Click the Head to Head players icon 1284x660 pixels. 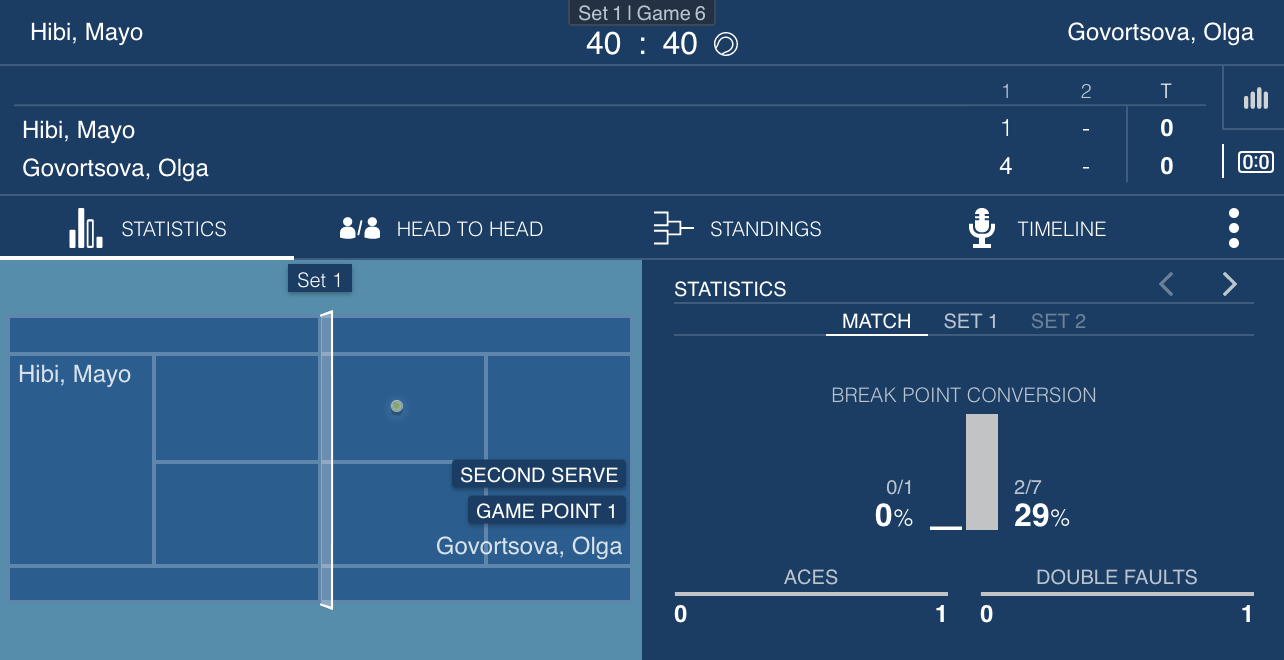[x=360, y=228]
